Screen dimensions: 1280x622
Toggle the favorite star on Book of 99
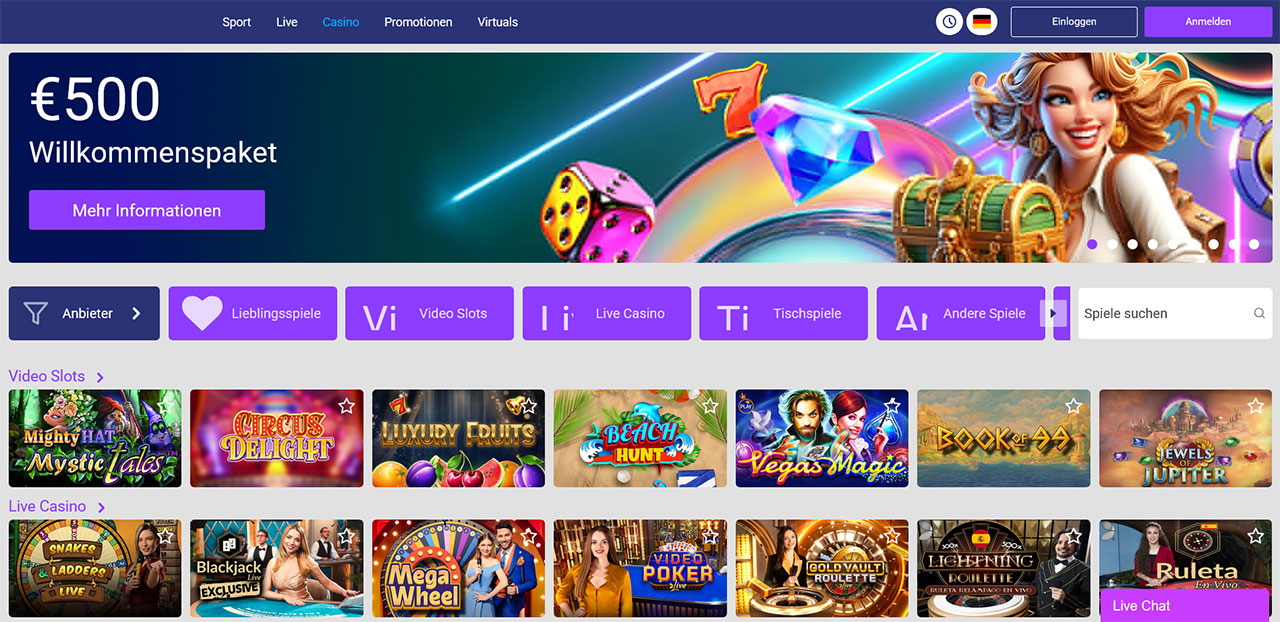tap(1074, 406)
